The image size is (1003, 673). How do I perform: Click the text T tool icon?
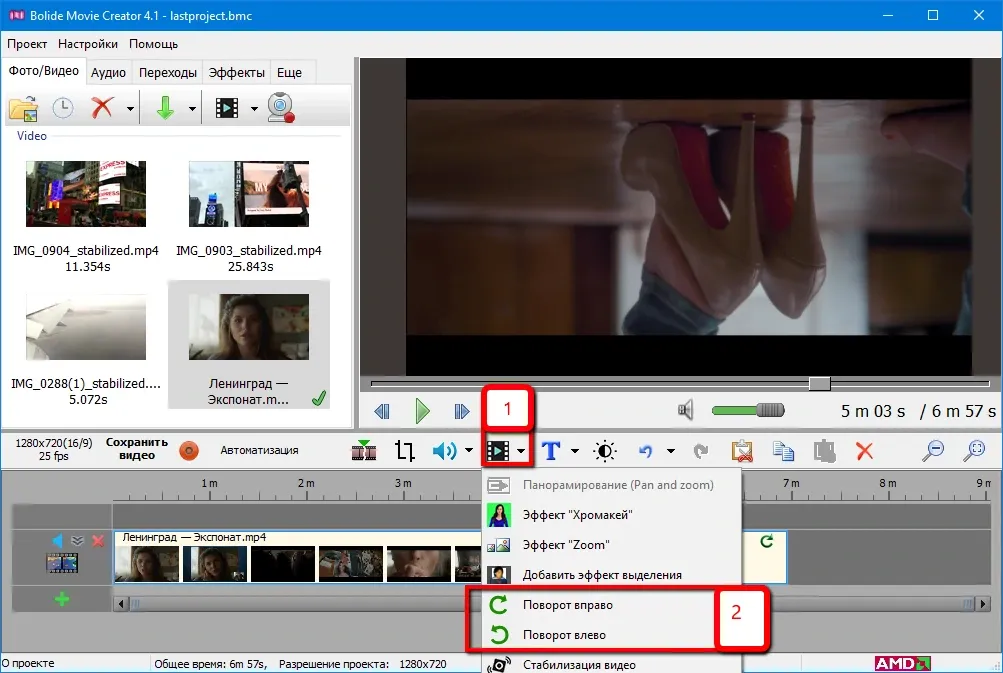pos(551,451)
